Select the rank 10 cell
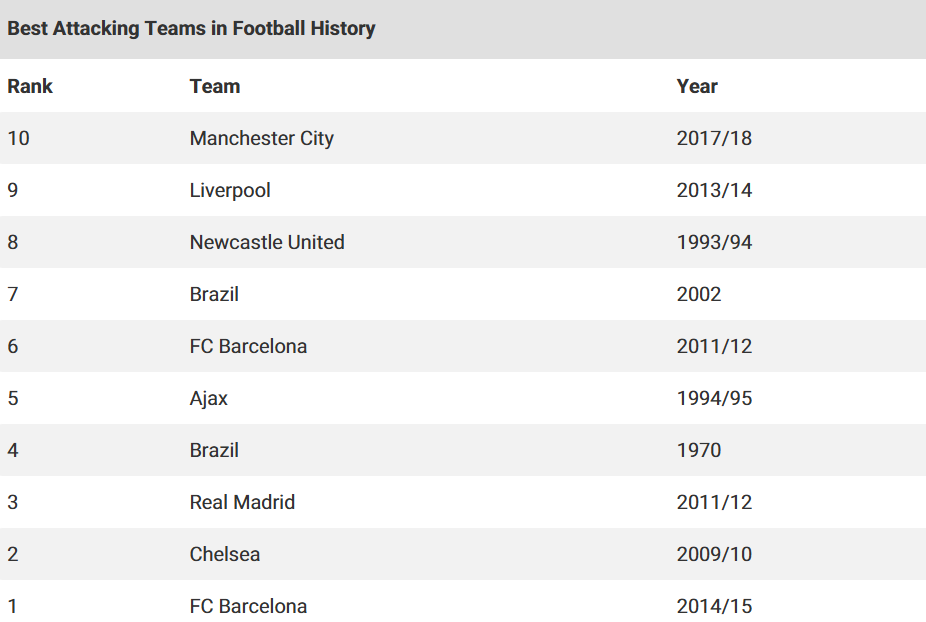The width and height of the screenshot is (926, 622). (x=18, y=138)
